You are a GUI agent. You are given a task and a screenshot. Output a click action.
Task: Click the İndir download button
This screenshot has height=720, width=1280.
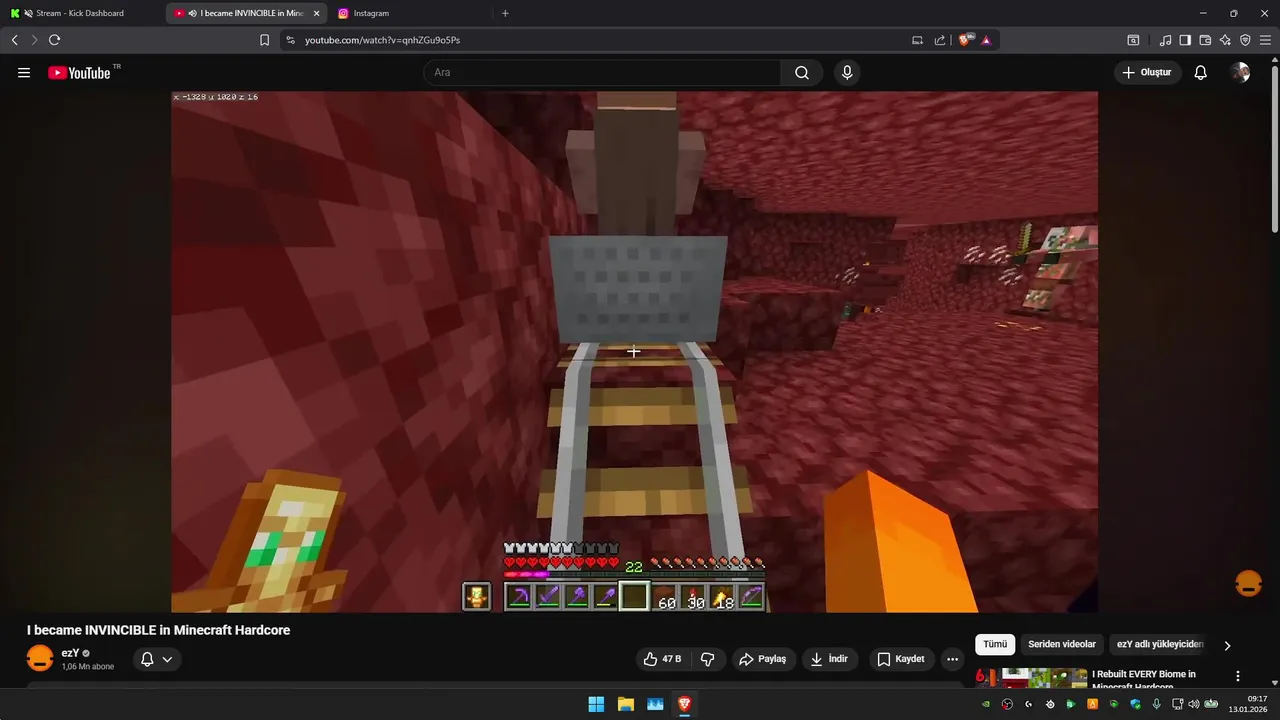829,659
